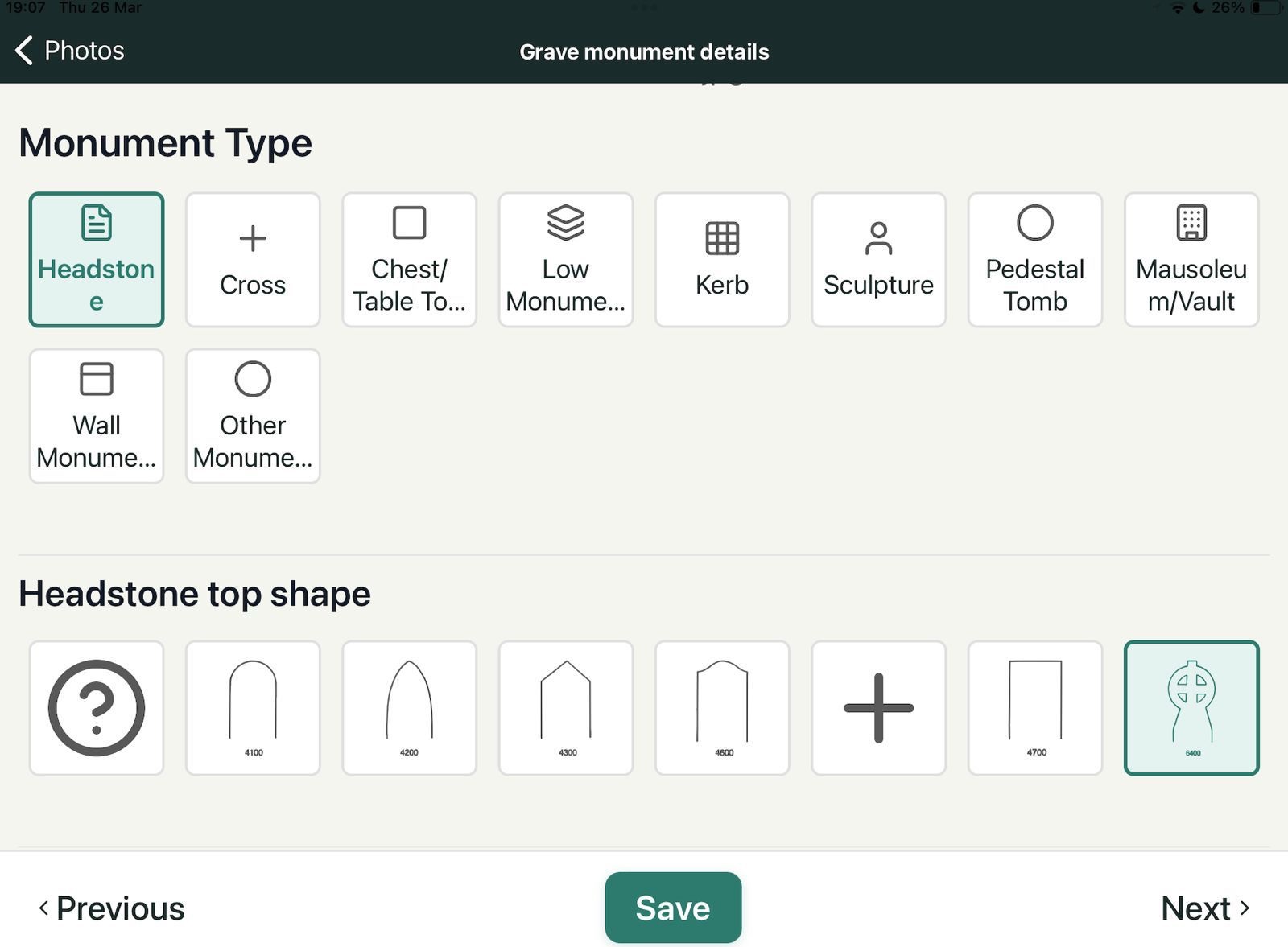Image resolution: width=1288 pixels, height=947 pixels.
Task: Select rounded top shape 4100
Action: (253, 708)
